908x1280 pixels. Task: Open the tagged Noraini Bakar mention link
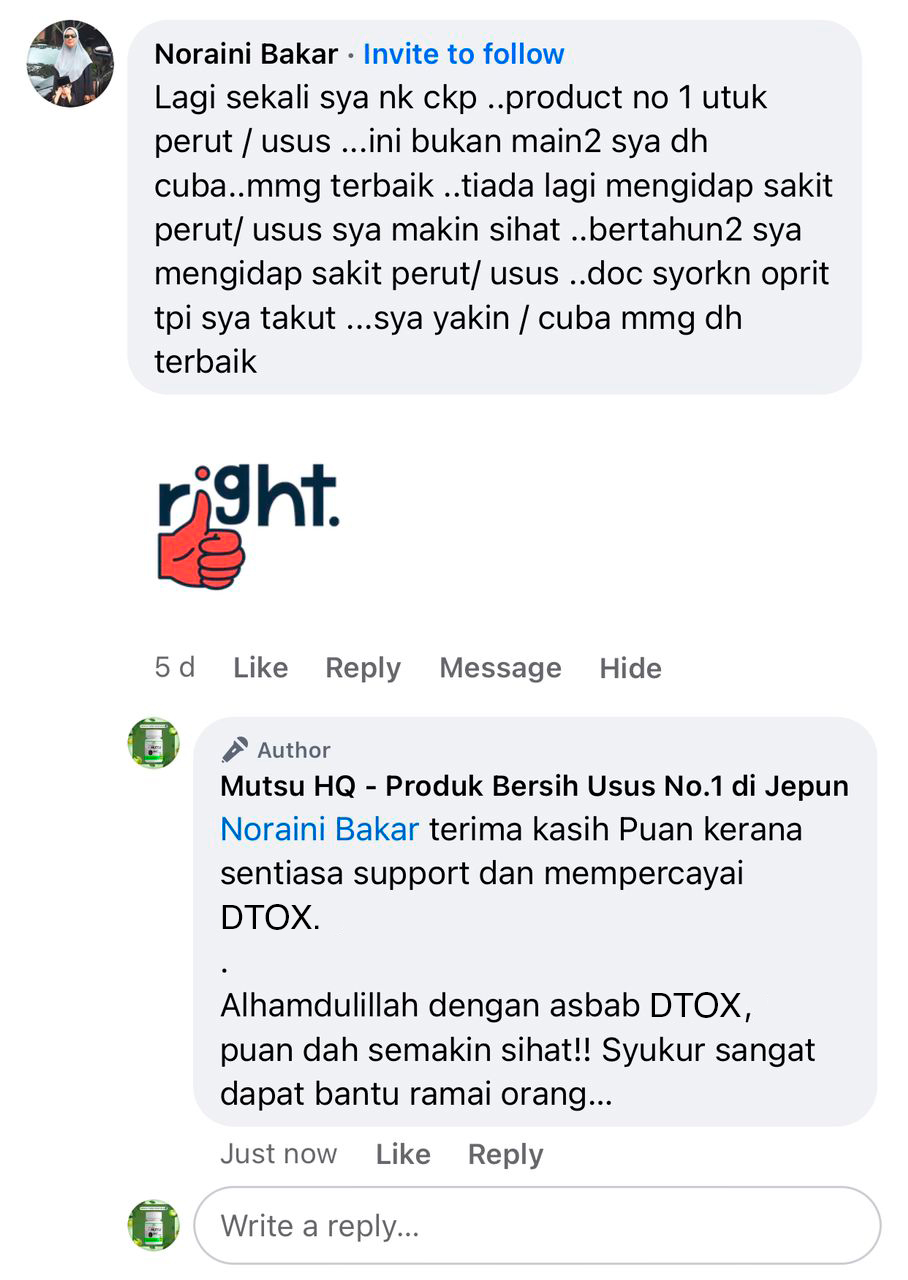(320, 830)
